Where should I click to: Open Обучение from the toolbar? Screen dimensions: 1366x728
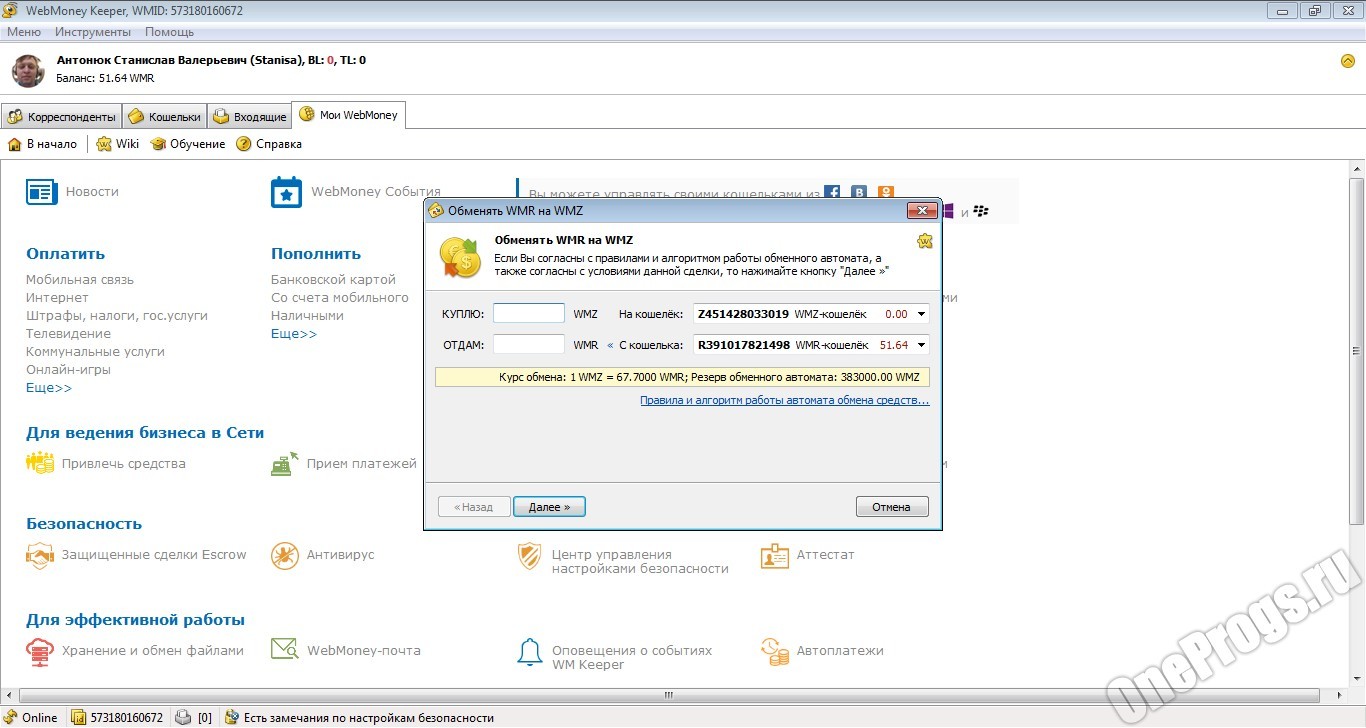[188, 144]
